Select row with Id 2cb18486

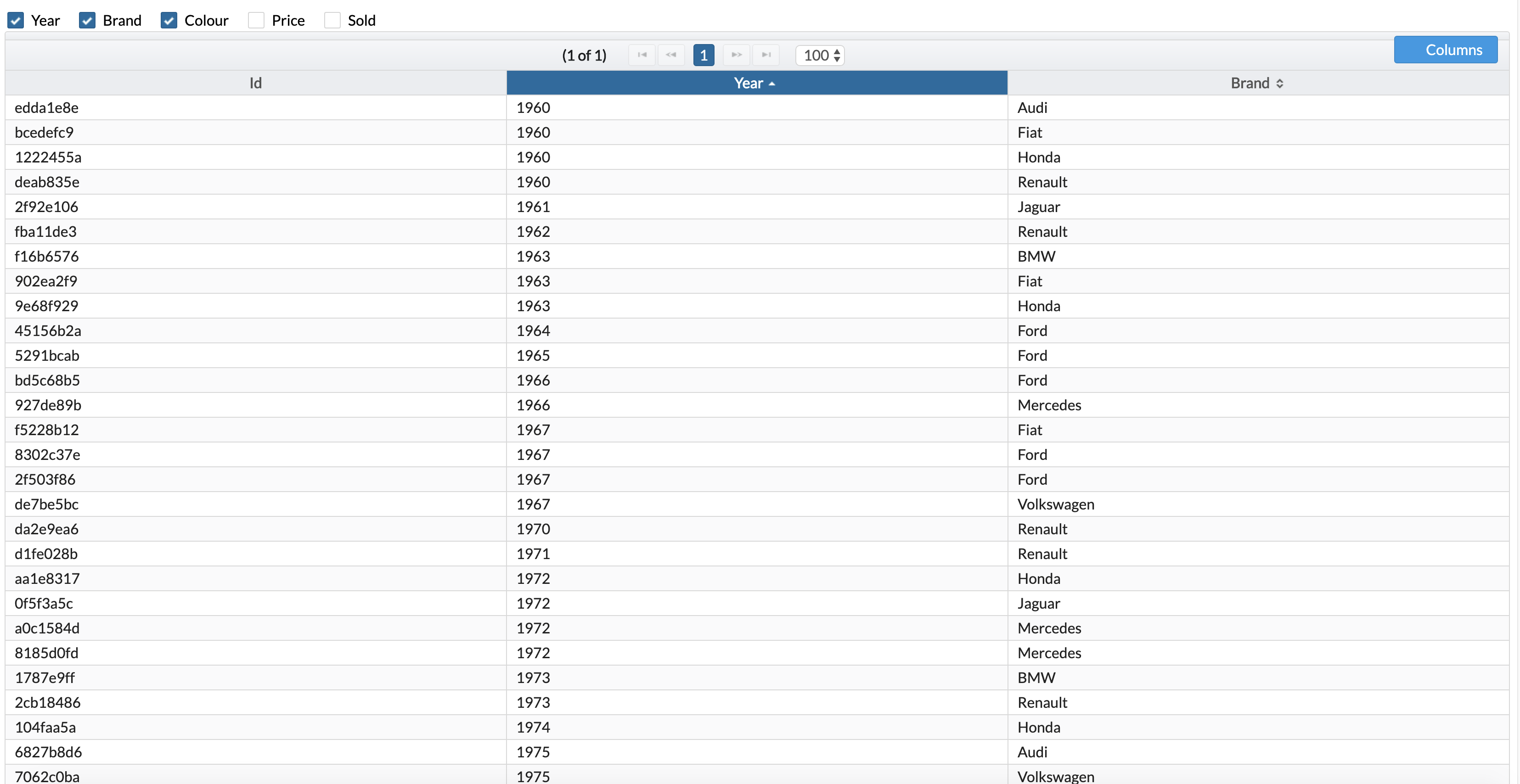click(x=757, y=703)
